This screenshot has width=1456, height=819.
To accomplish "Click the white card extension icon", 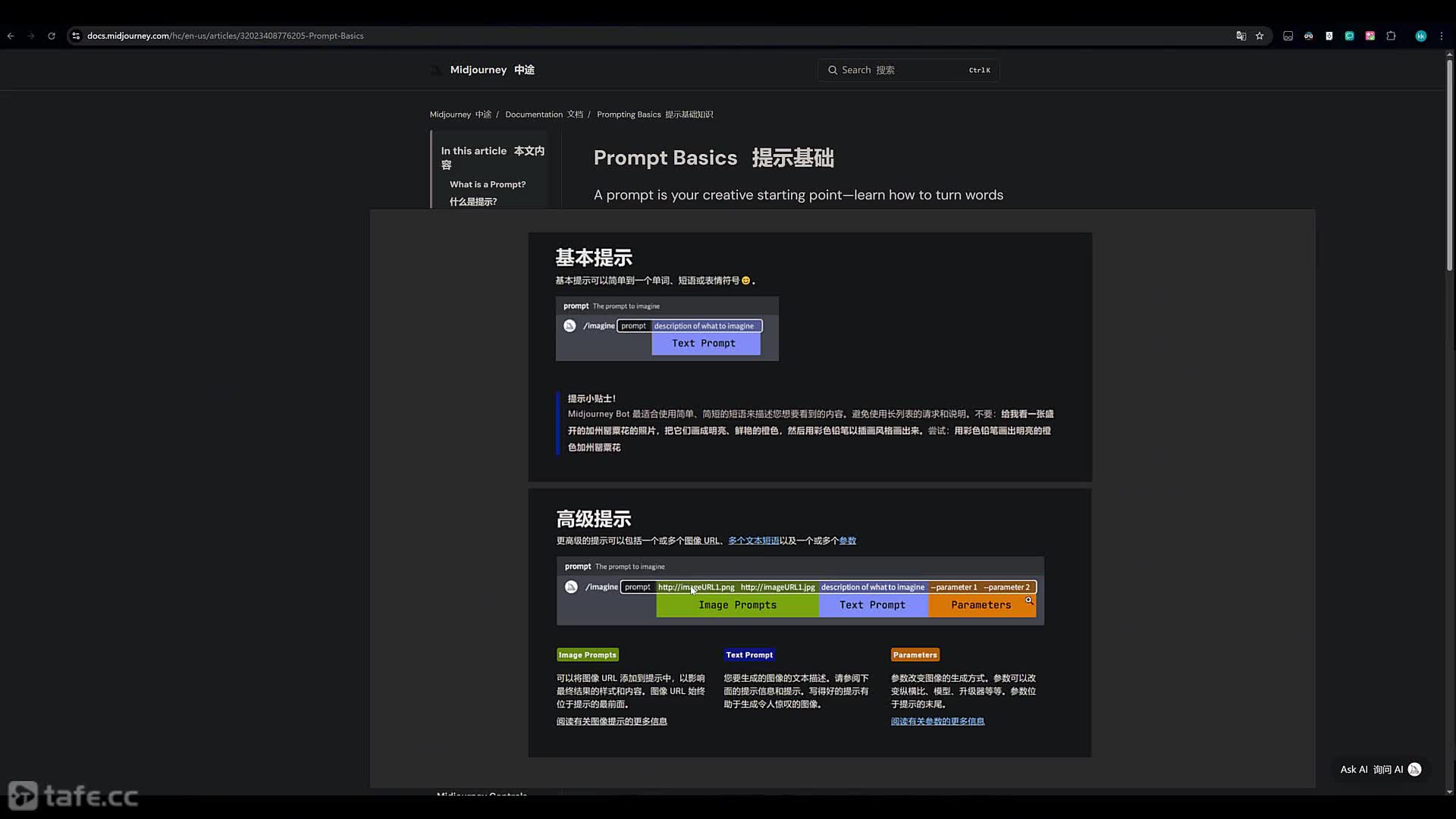I will [x=1329, y=36].
